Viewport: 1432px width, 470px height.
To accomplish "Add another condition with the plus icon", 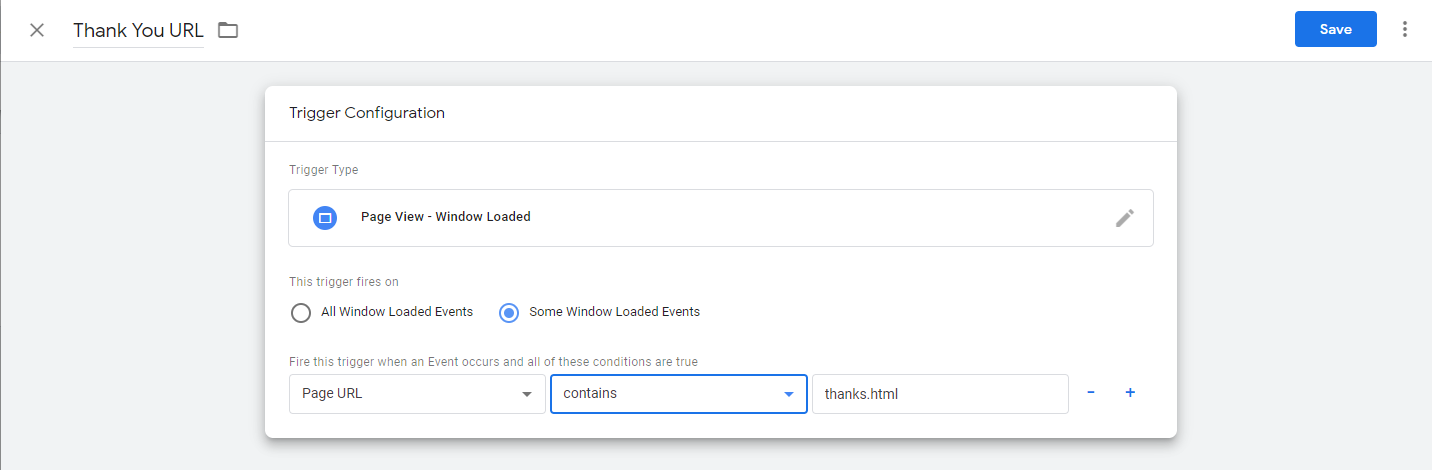I will [x=1130, y=393].
